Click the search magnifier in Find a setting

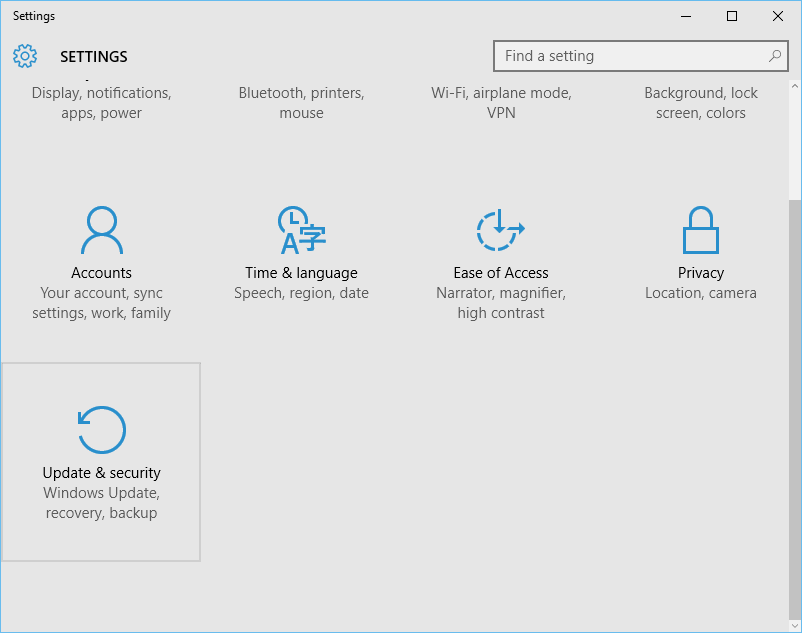point(775,56)
